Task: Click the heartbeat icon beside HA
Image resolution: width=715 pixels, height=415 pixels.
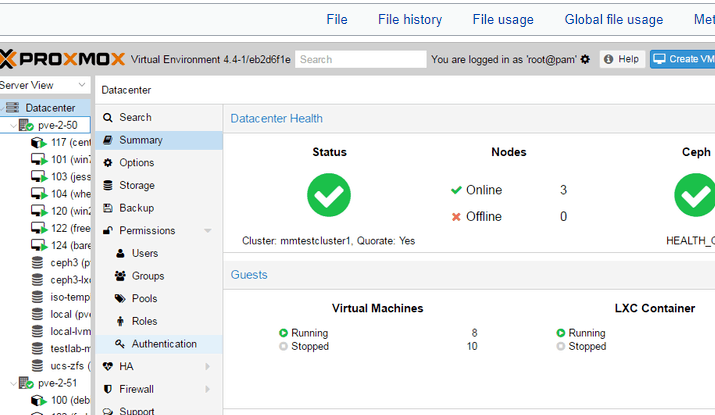Action: tap(108, 366)
